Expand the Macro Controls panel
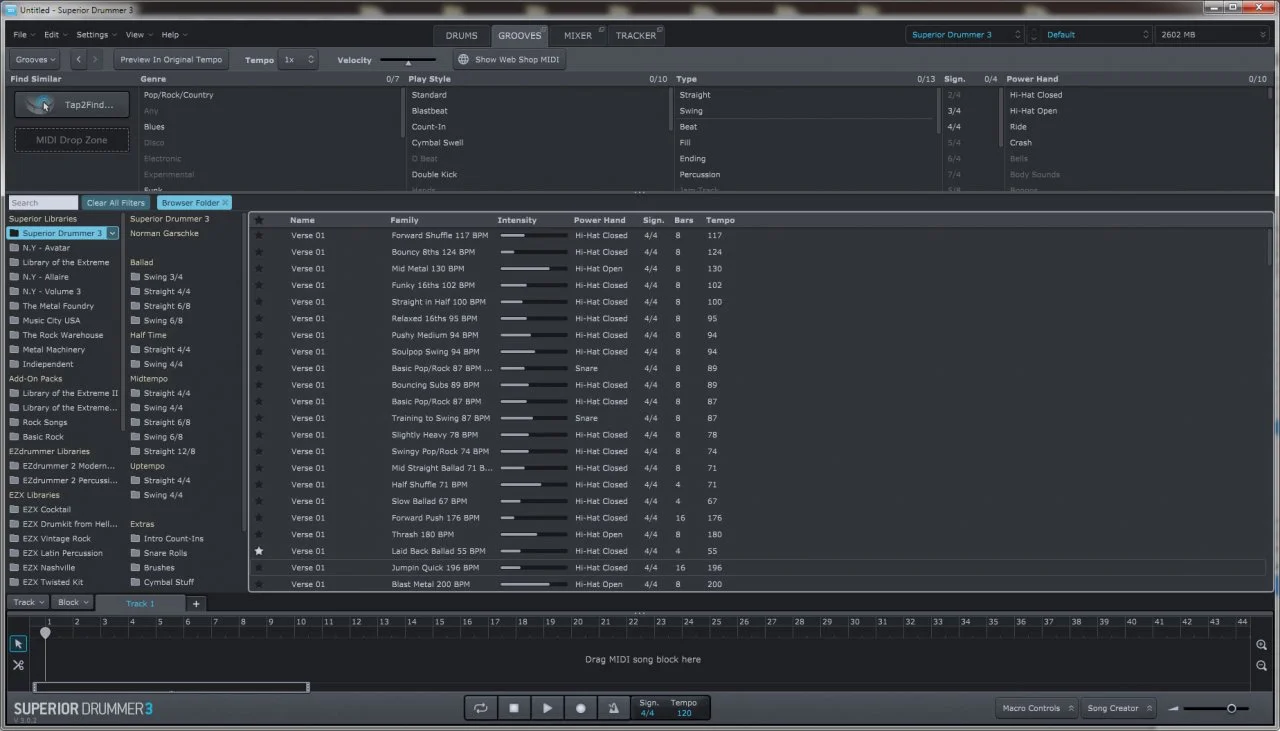1280x731 pixels. click(1037, 708)
